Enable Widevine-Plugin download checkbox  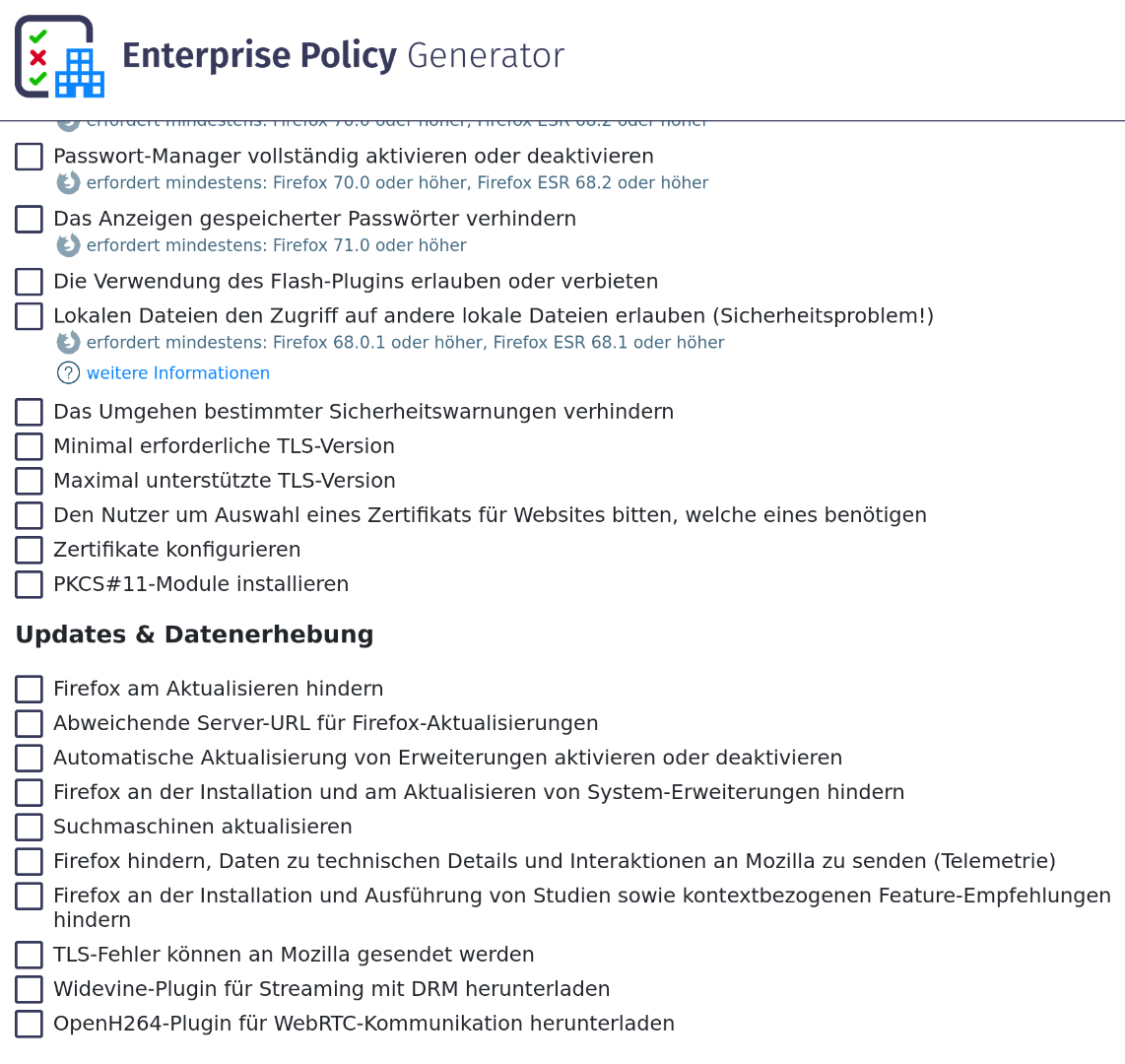click(29, 989)
